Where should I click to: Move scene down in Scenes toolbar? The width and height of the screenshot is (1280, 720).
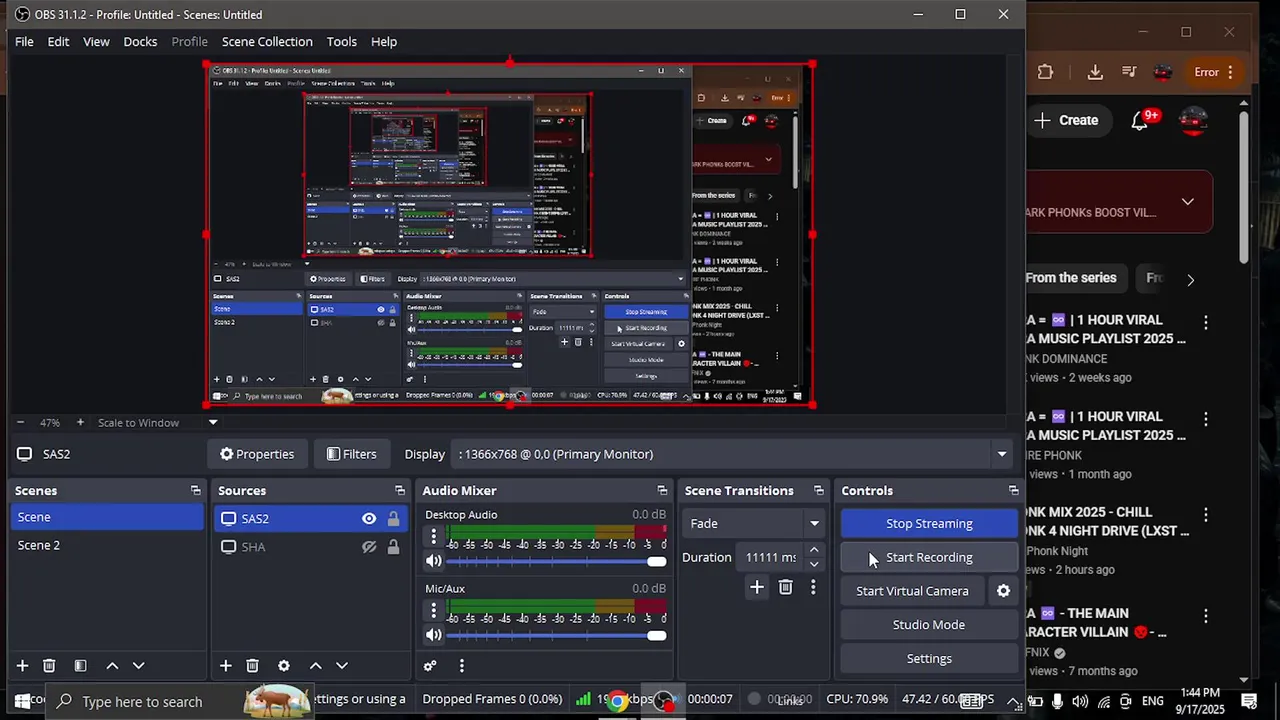point(138,666)
